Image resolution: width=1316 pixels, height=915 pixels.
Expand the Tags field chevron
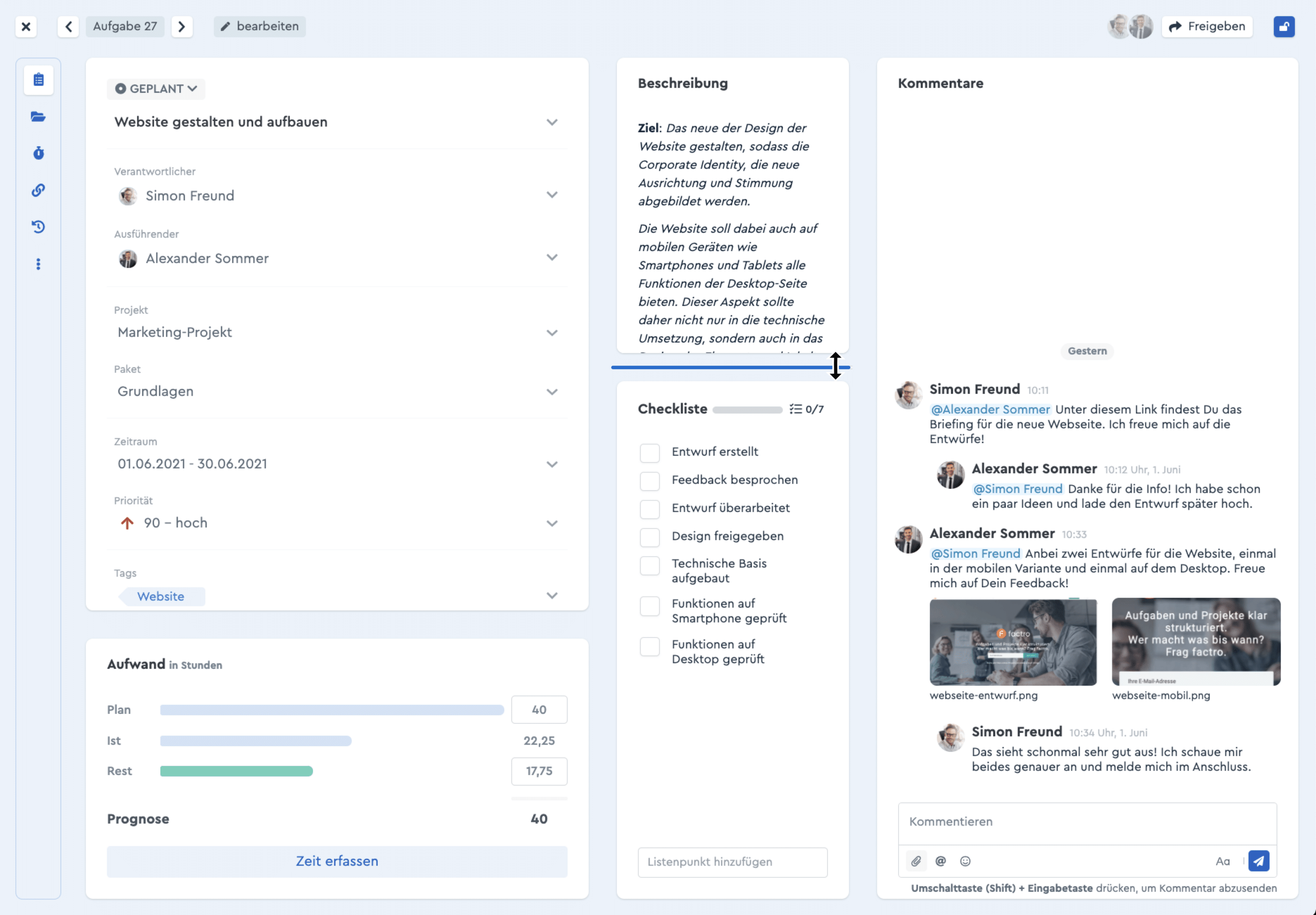552,595
